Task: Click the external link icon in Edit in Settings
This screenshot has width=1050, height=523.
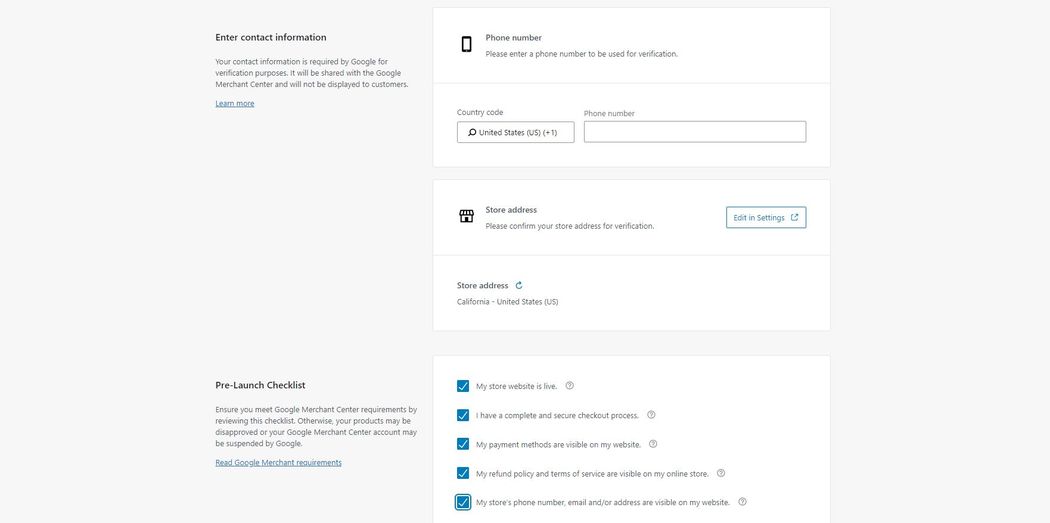Action: (795, 217)
